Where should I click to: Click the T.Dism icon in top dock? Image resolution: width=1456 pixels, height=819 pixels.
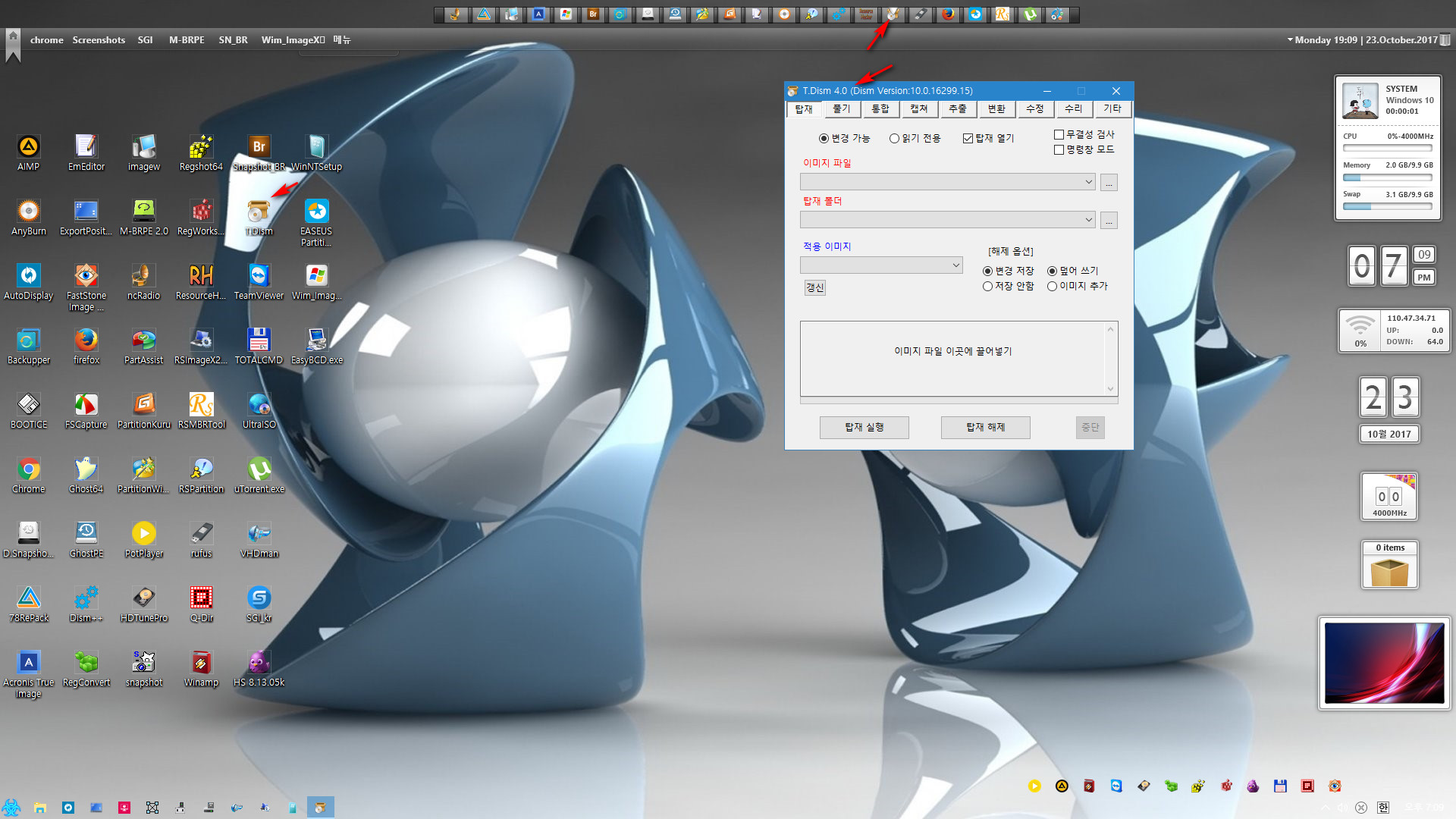tap(893, 14)
